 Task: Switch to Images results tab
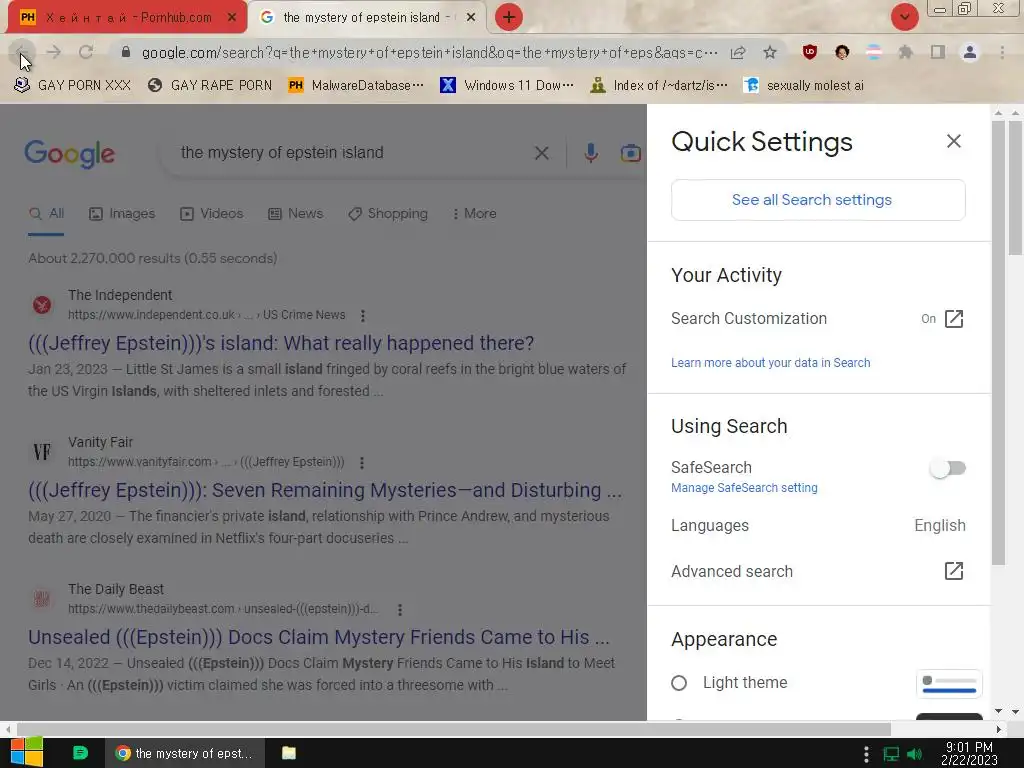coord(122,214)
